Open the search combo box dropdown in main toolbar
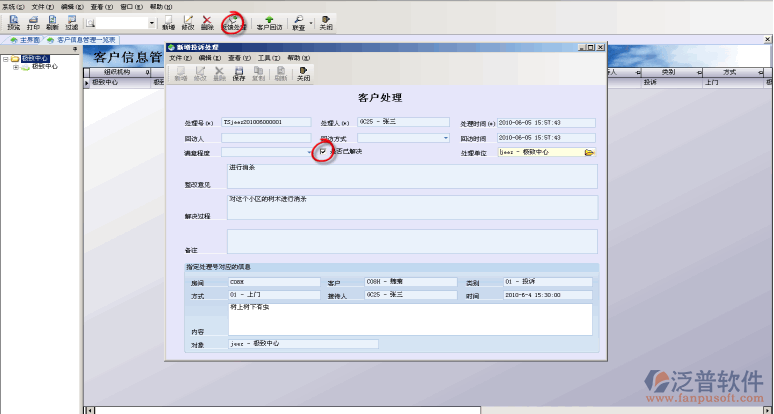Viewport: 774px width, 414px height. tap(151, 22)
